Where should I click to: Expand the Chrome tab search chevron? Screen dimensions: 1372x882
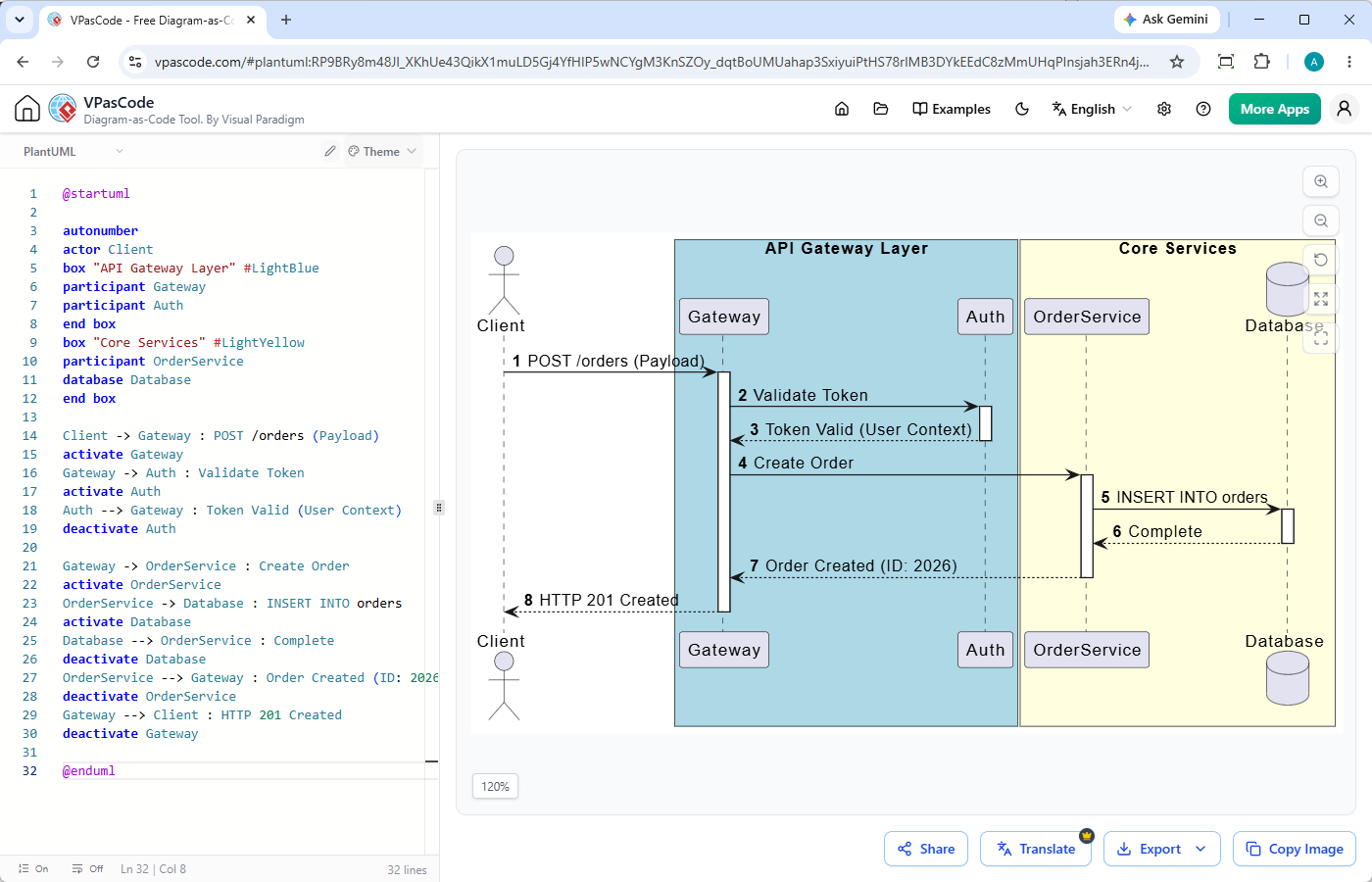(x=20, y=20)
